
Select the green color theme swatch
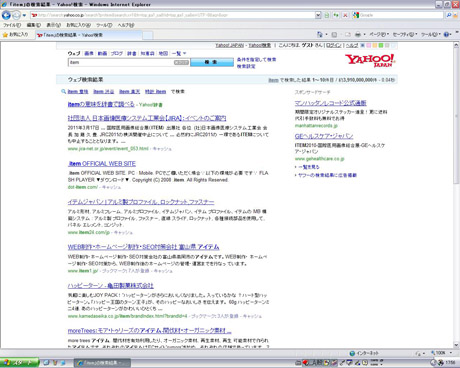pos(381,45)
